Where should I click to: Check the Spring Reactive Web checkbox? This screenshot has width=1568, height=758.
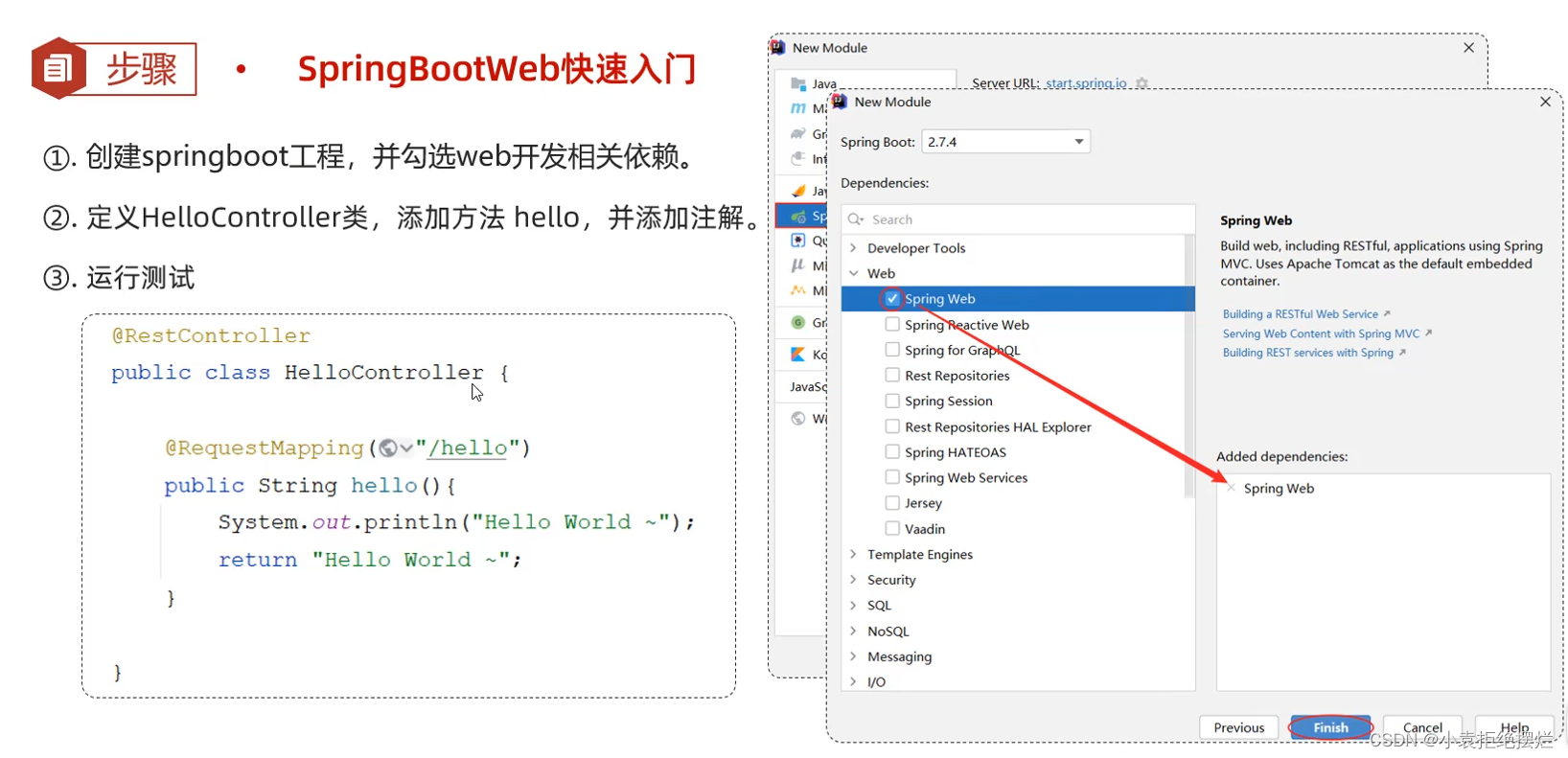pos(892,324)
